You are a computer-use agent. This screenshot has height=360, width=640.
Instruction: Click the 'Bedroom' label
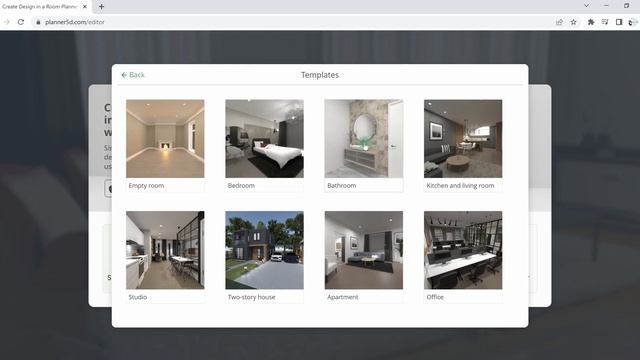click(x=241, y=186)
